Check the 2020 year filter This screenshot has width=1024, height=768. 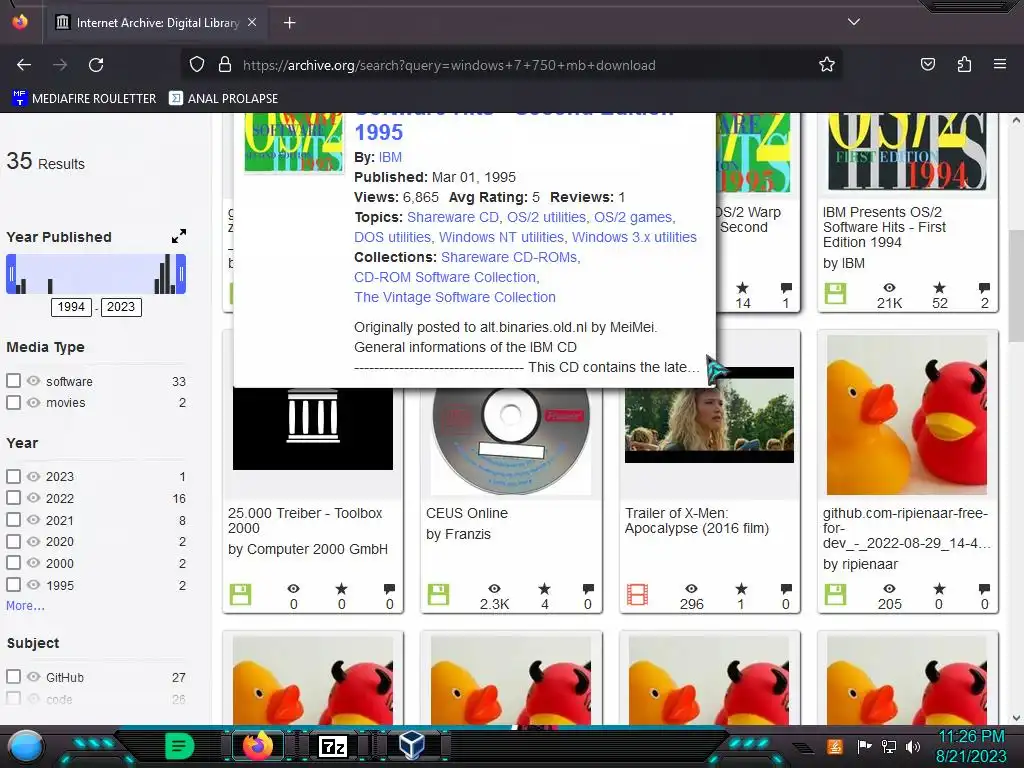(x=13, y=541)
